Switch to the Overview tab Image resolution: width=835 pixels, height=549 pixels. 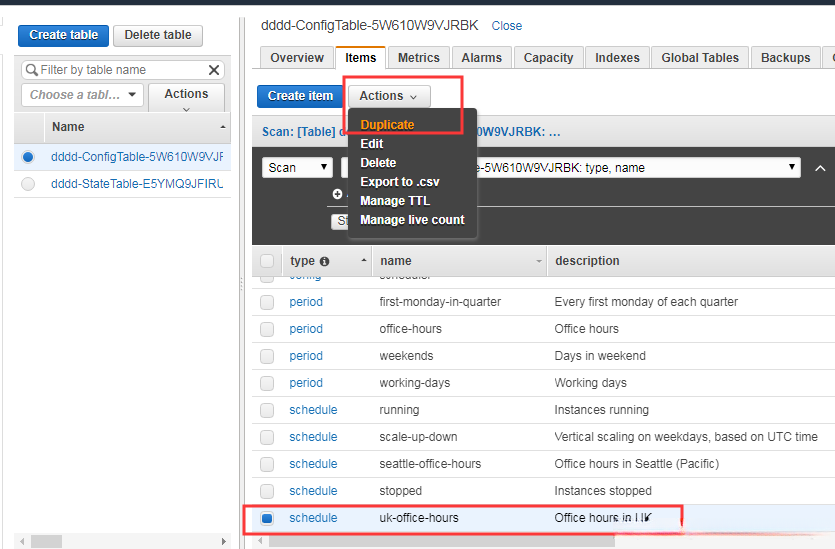[297, 58]
